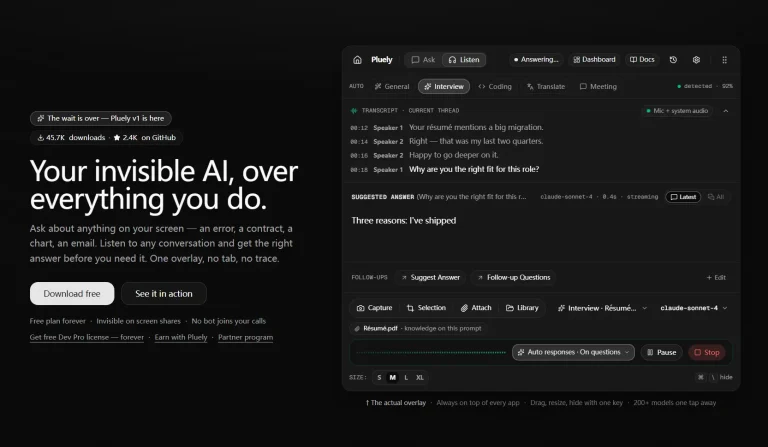Select the Translate tab

click(546, 87)
